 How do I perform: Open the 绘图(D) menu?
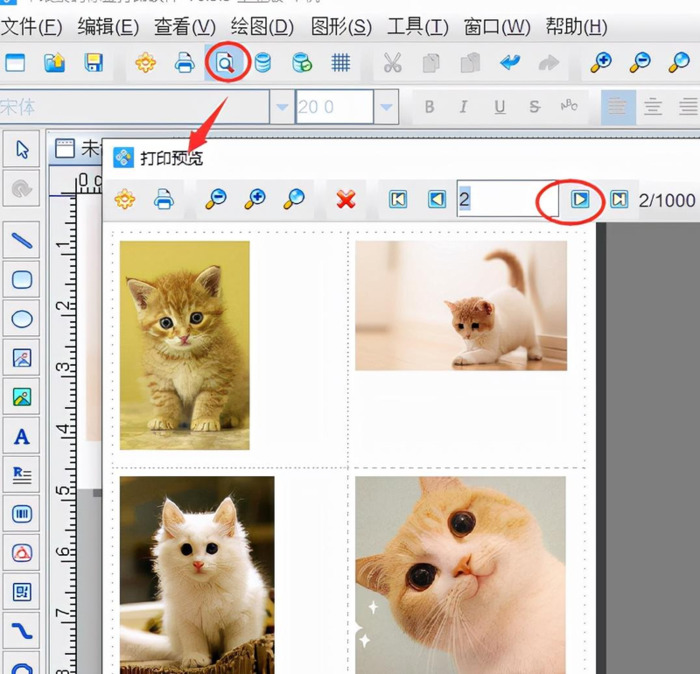click(x=263, y=27)
